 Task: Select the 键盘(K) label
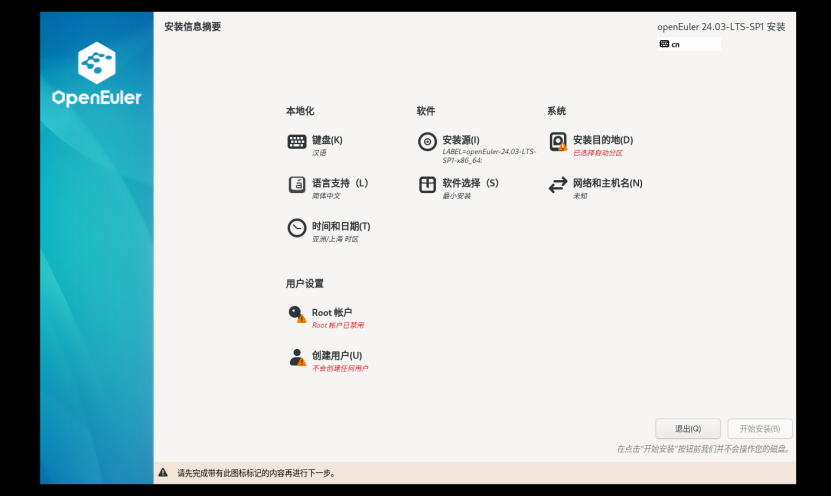coord(327,140)
